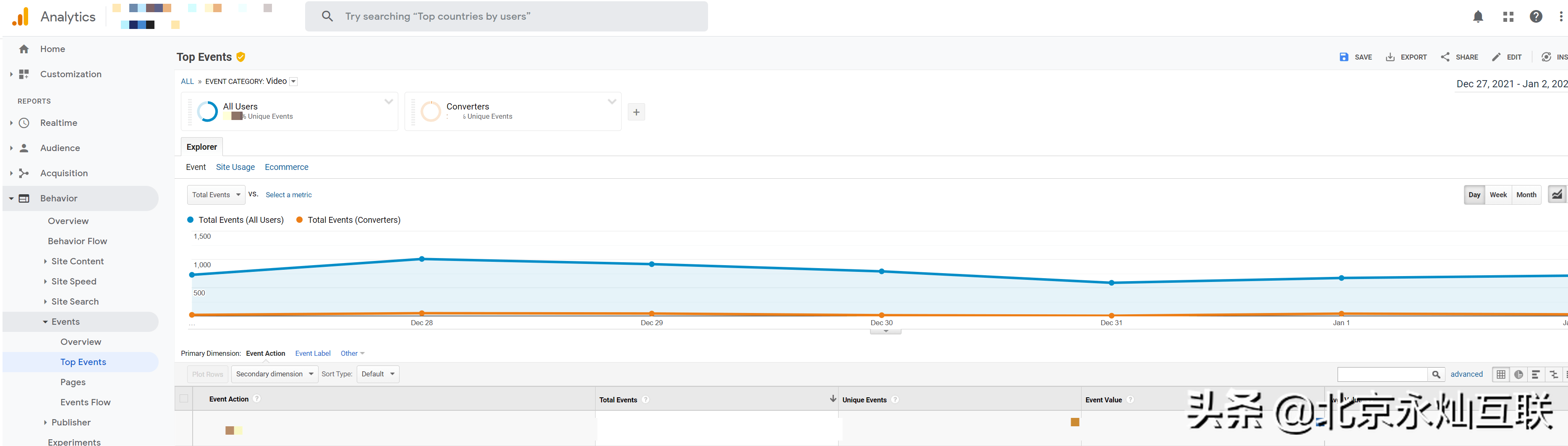1568x446 pixels.
Task: Click the ALL breadcrumb link
Action: click(x=187, y=81)
